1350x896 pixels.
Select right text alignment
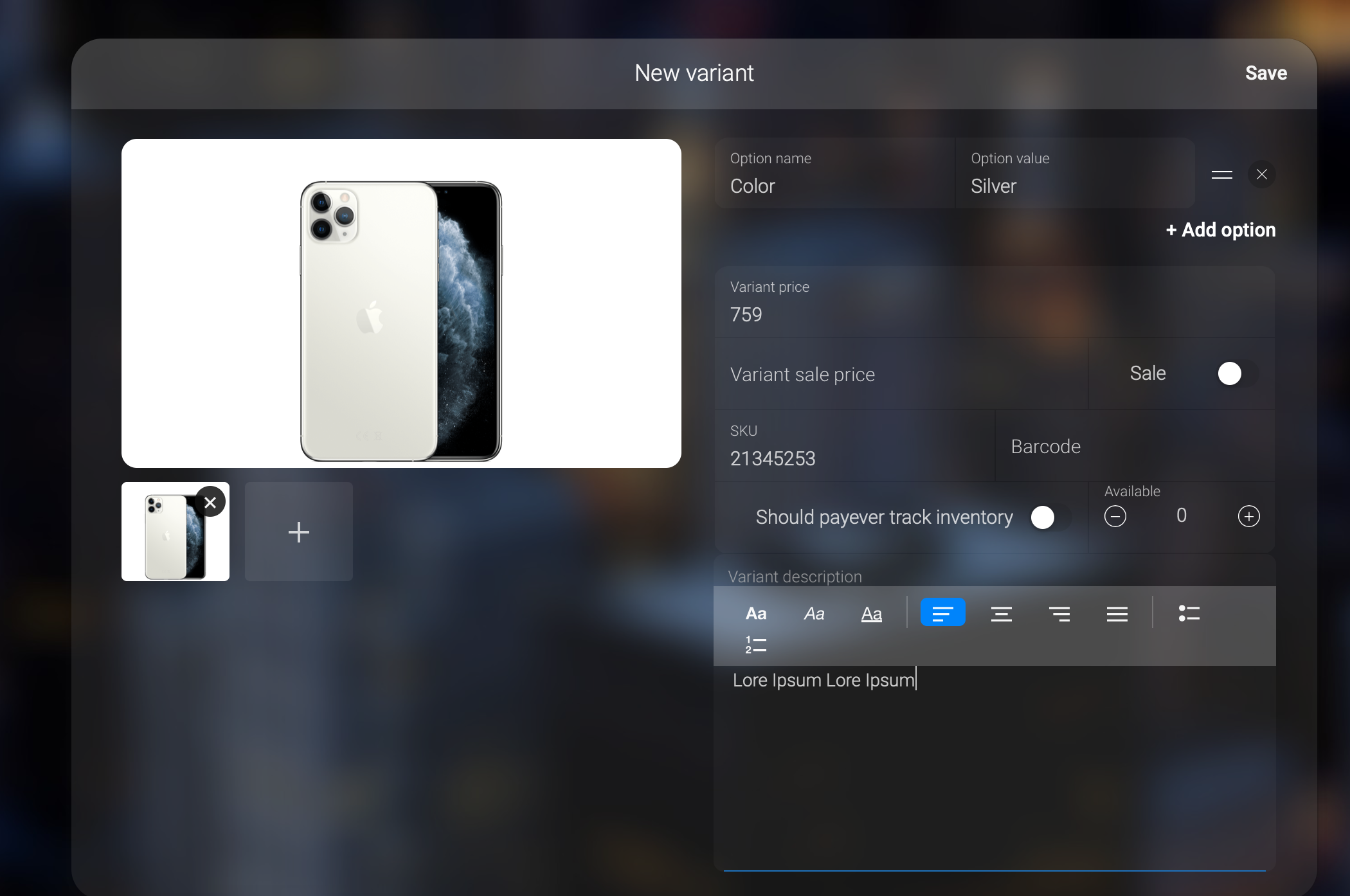pyautogui.click(x=1059, y=613)
